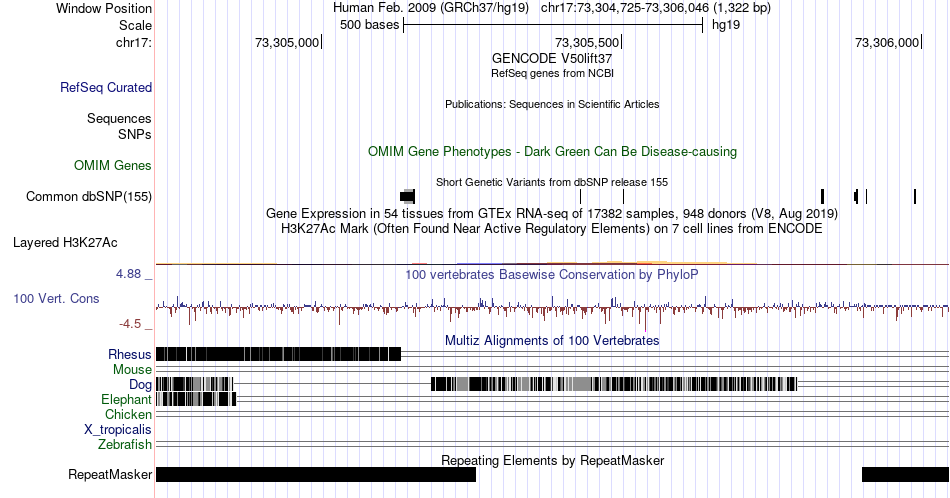Screen dimensions: 950x498
Task: Click the chr17: base position label
Action: coord(134,42)
